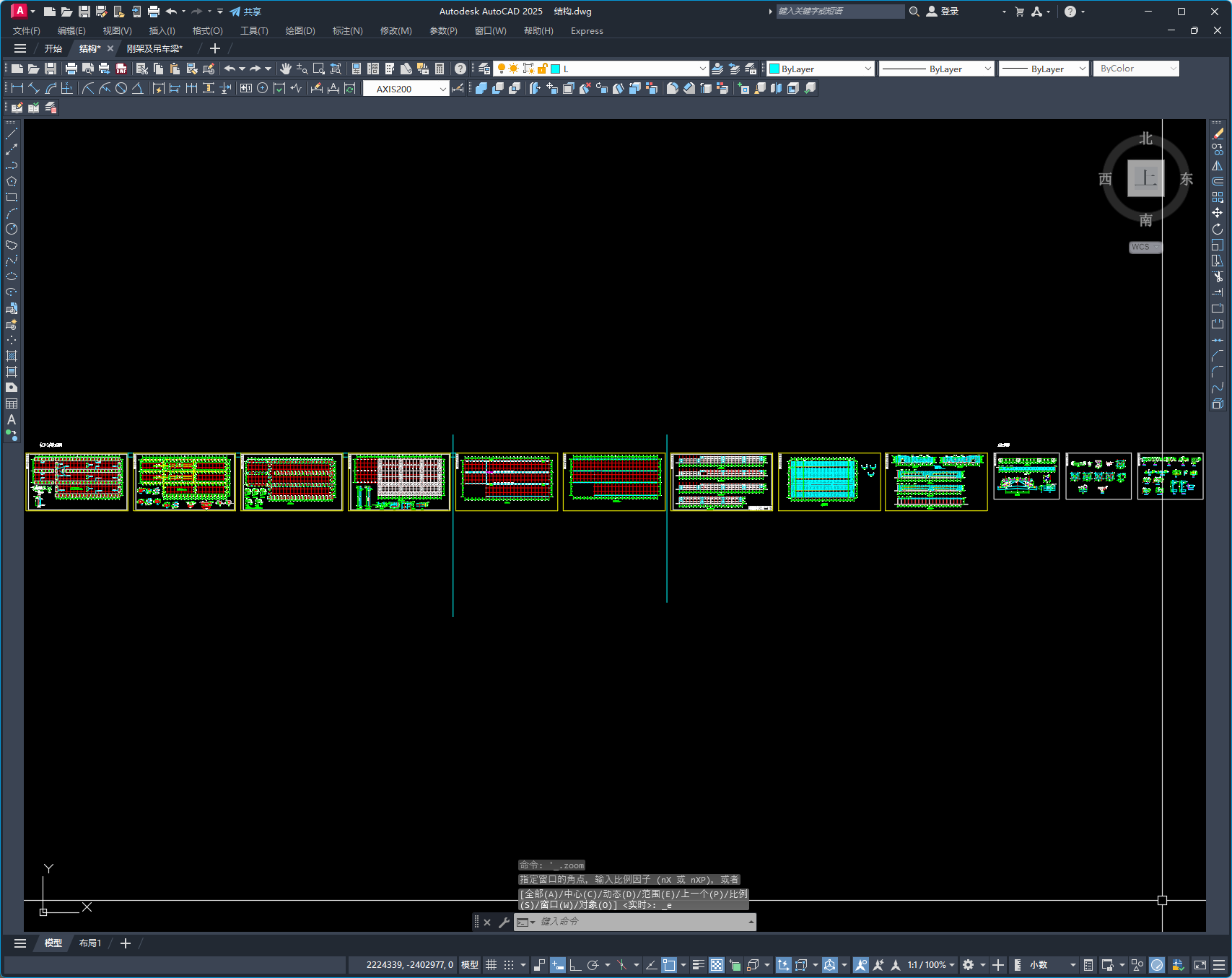1232x978 pixels.
Task: Toggle polar tracking in status bar
Action: pos(593,965)
